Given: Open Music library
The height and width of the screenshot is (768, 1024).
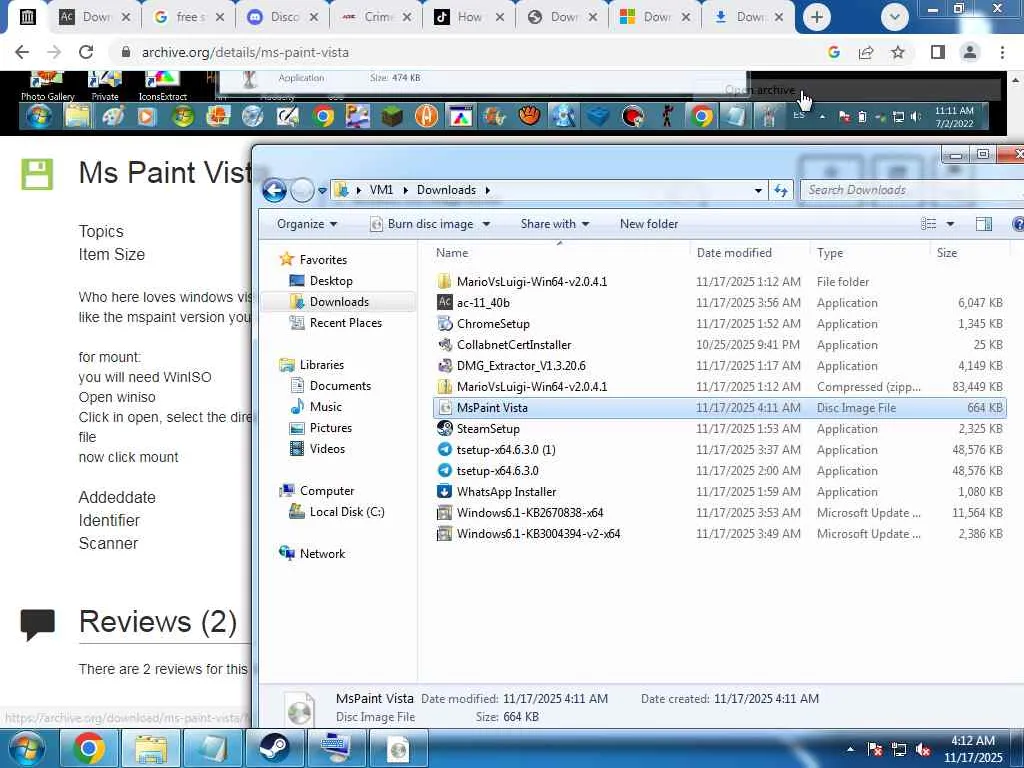Looking at the screenshot, I should click(x=325, y=407).
